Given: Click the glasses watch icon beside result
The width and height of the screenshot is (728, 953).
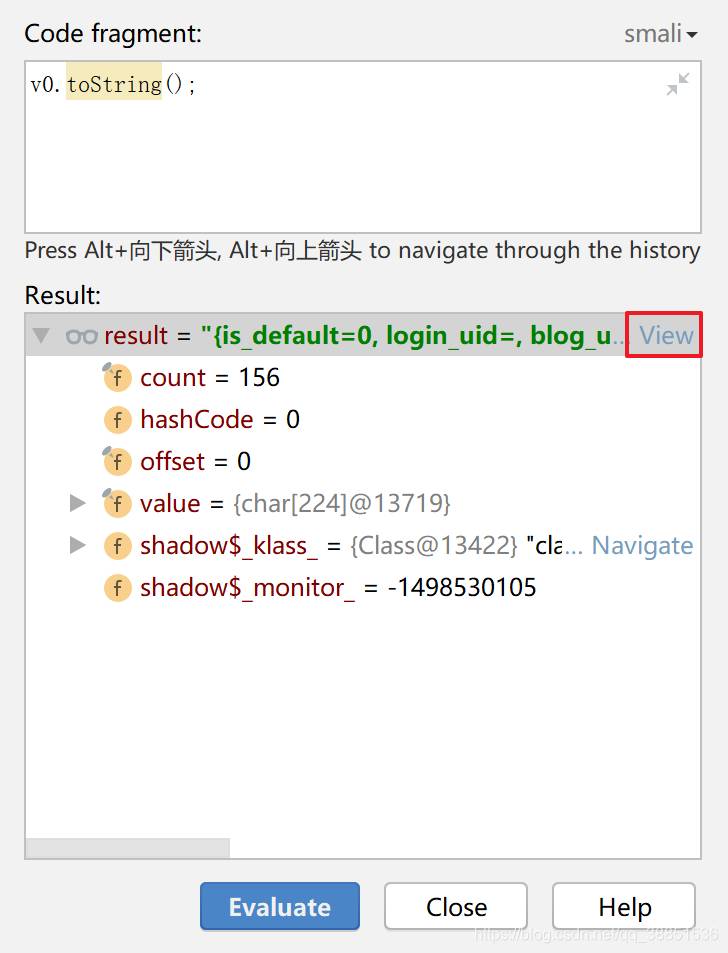Looking at the screenshot, I should pos(81,336).
